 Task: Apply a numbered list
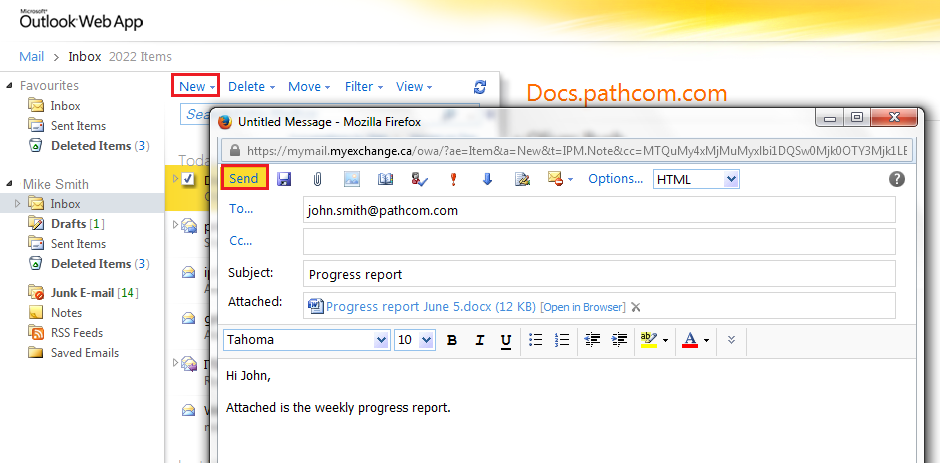tap(562, 340)
